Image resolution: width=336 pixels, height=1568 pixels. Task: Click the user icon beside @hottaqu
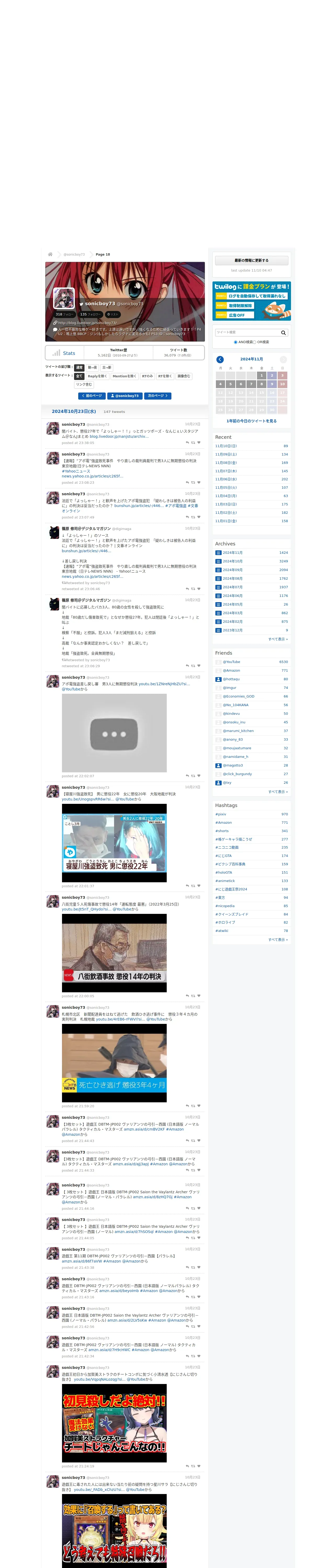(218, 679)
